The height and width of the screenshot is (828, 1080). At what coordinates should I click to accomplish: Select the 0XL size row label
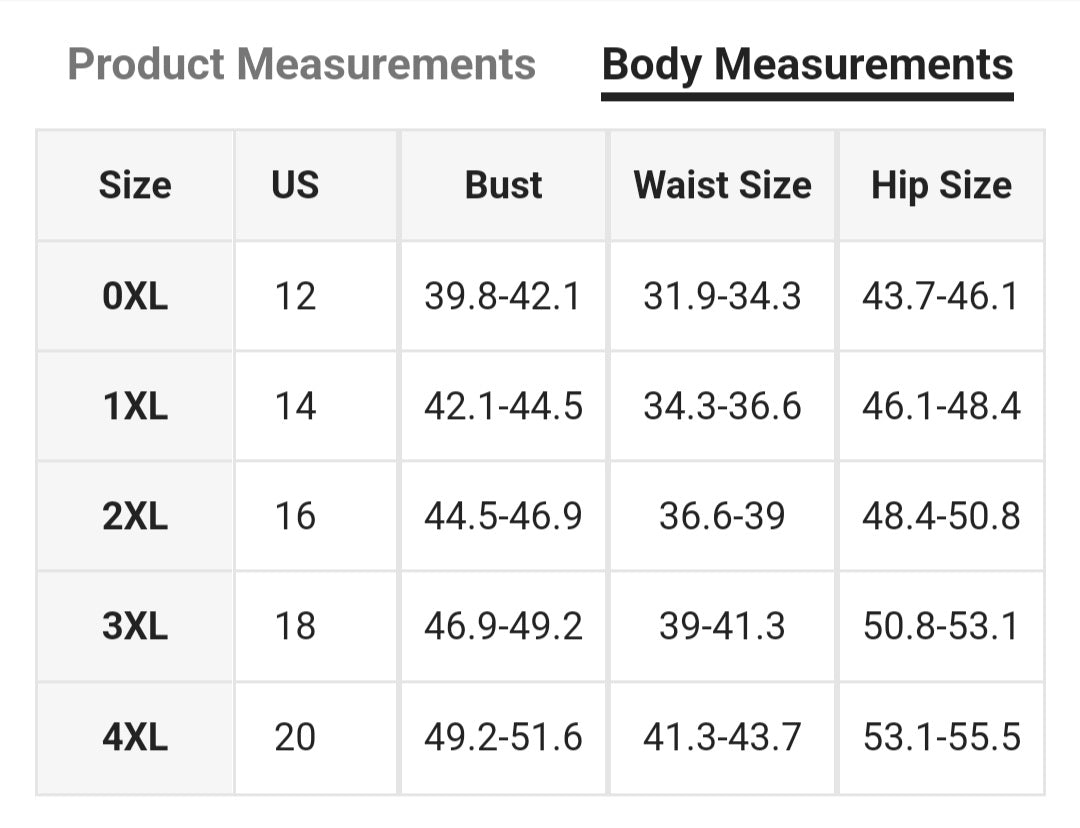coord(135,296)
